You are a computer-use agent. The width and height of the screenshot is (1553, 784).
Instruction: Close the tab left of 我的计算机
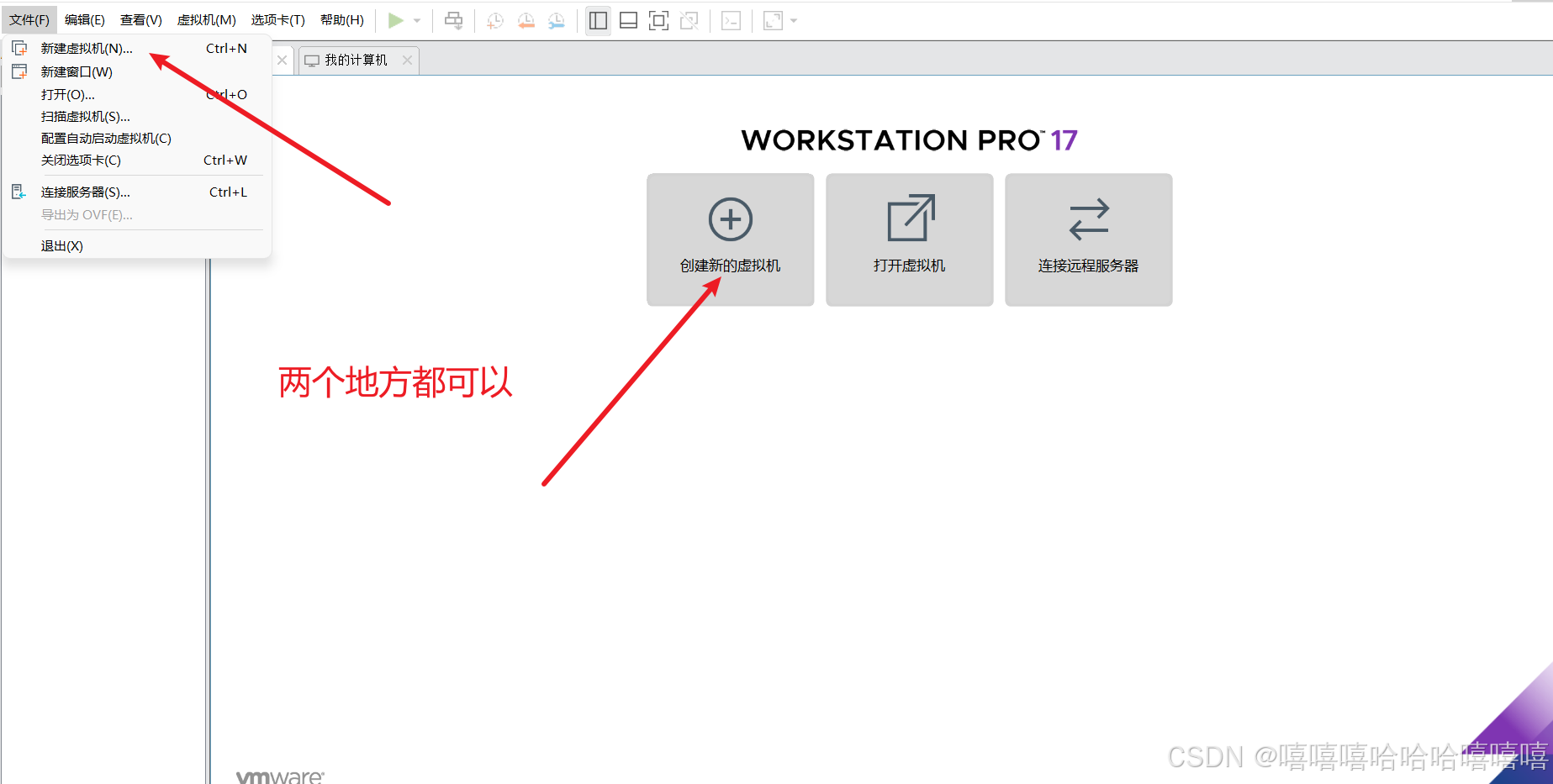coord(283,61)
